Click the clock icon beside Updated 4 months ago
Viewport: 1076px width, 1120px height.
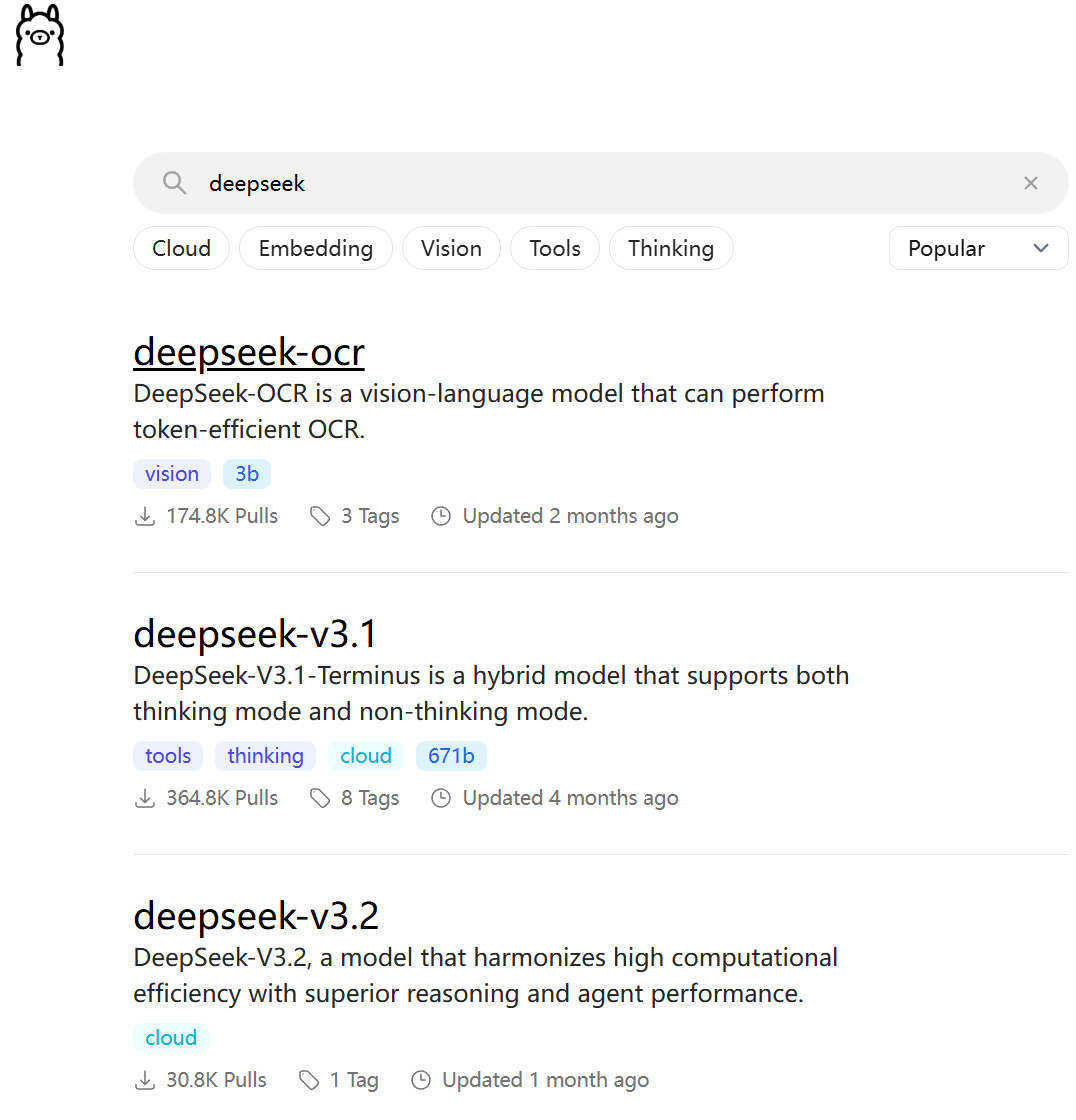442,799
